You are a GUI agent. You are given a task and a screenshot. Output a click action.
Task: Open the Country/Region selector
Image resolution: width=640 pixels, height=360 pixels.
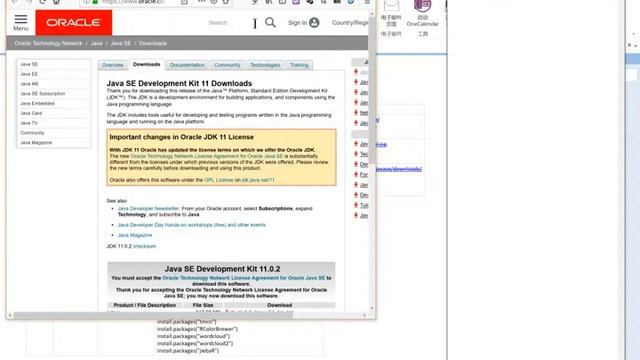click(x=350, y=22)
